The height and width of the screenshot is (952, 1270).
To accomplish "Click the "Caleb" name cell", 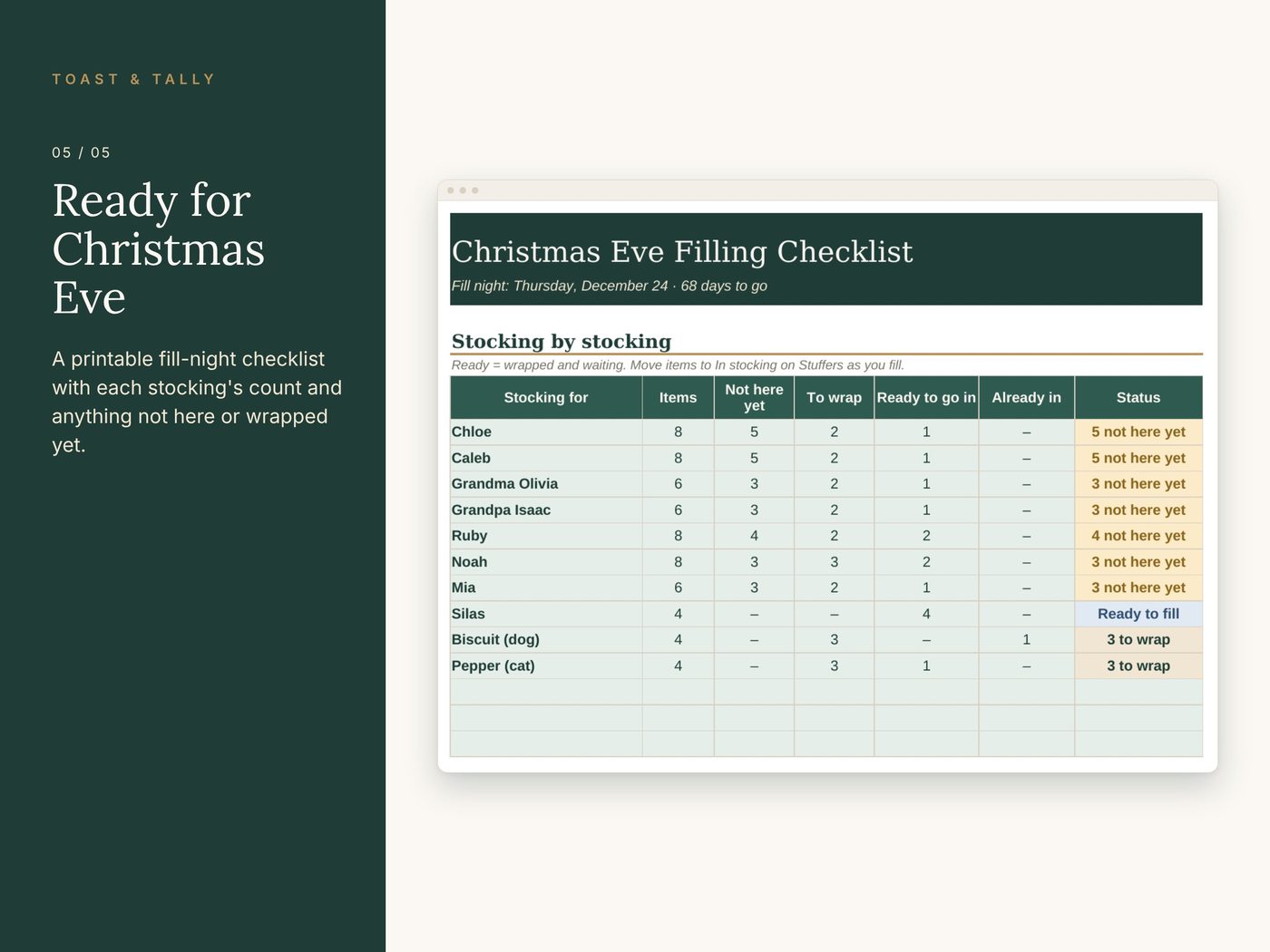I will click(x=546, y=458).
